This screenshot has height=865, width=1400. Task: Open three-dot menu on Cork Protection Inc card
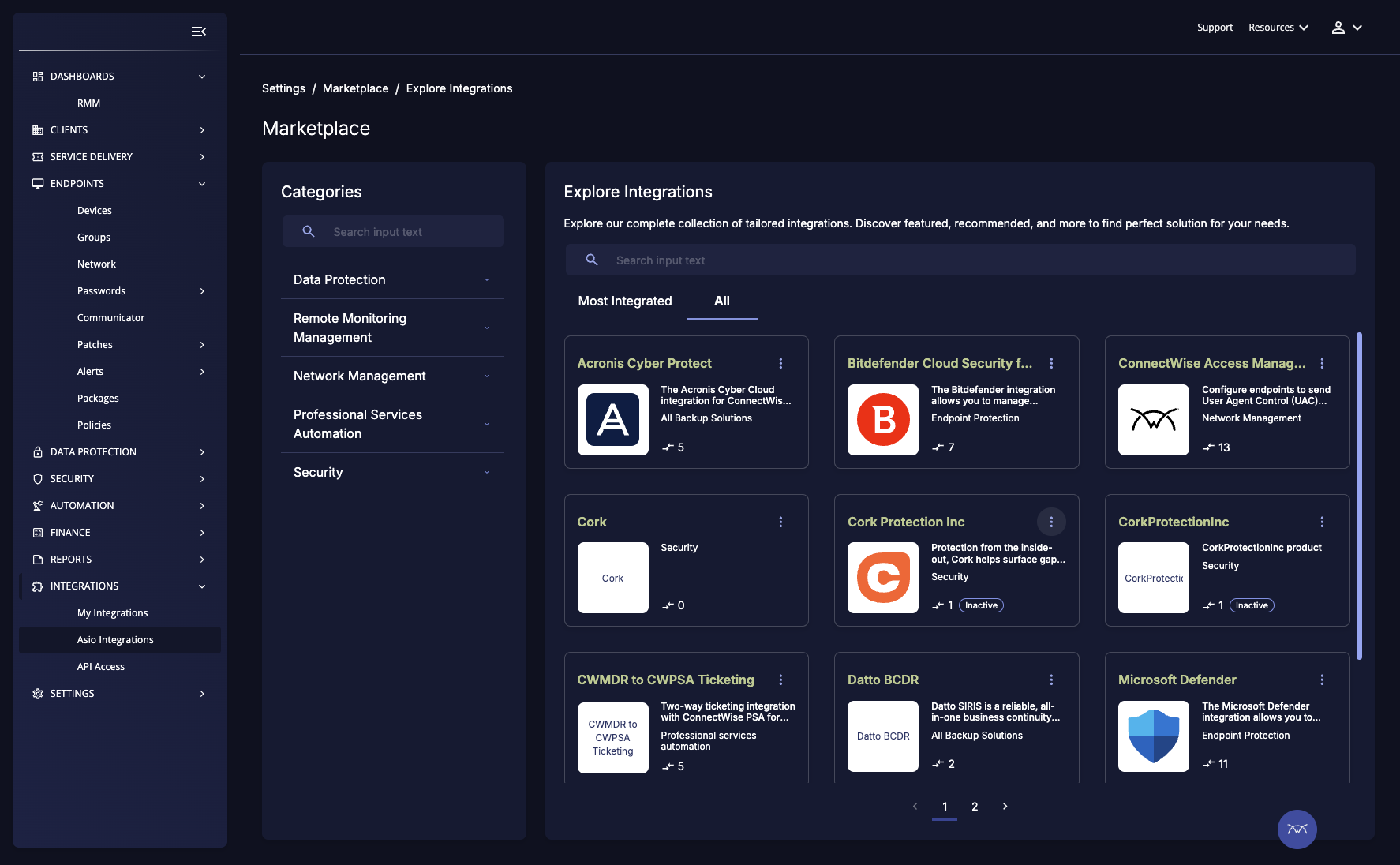point(1051,522)
